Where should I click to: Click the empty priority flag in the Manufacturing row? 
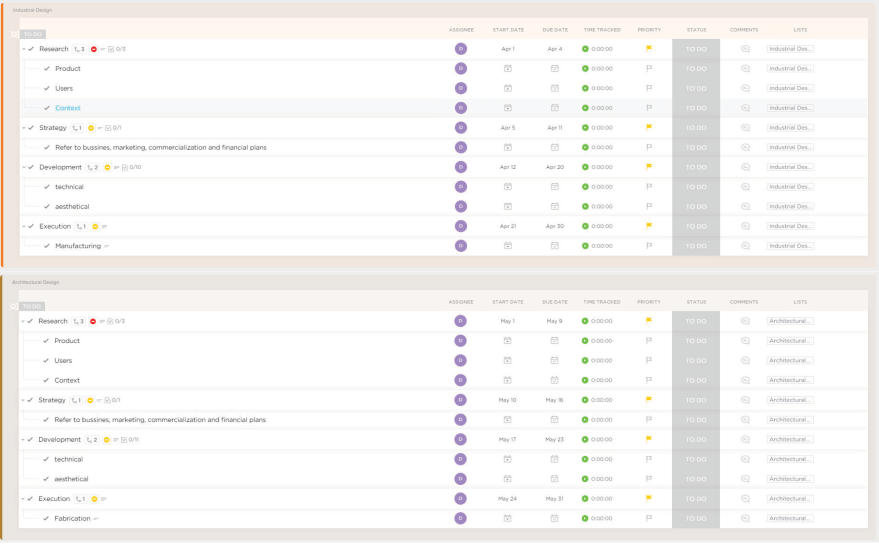tap(649, 246)
